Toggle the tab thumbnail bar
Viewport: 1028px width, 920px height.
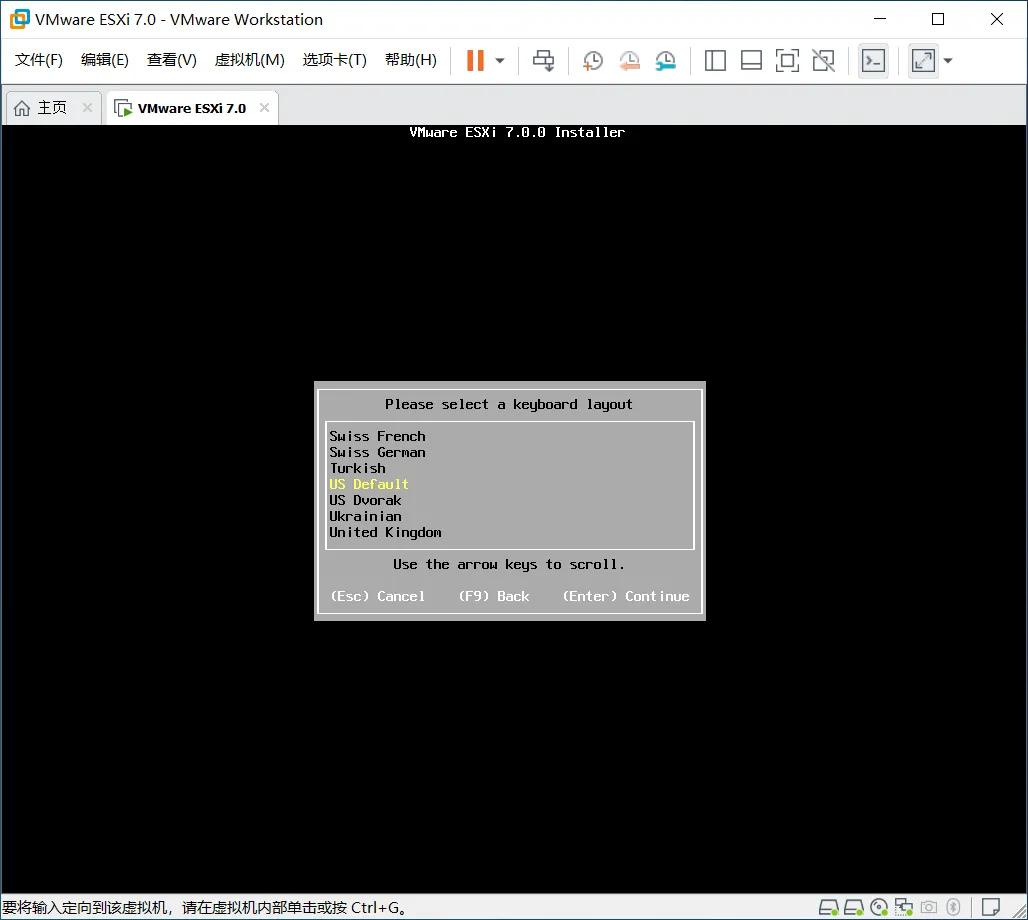(751, 61)
